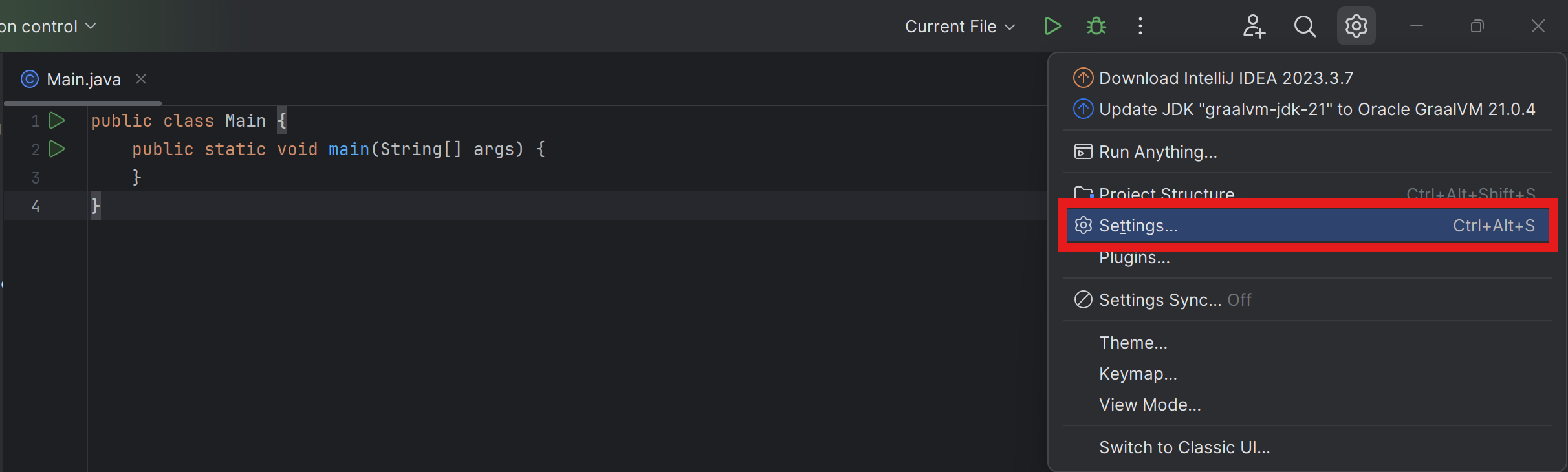Expand the Current File run configuration dropdown
Viewport: 1568px width, 472px height.
pyautogui.click(x=959, y=26)
